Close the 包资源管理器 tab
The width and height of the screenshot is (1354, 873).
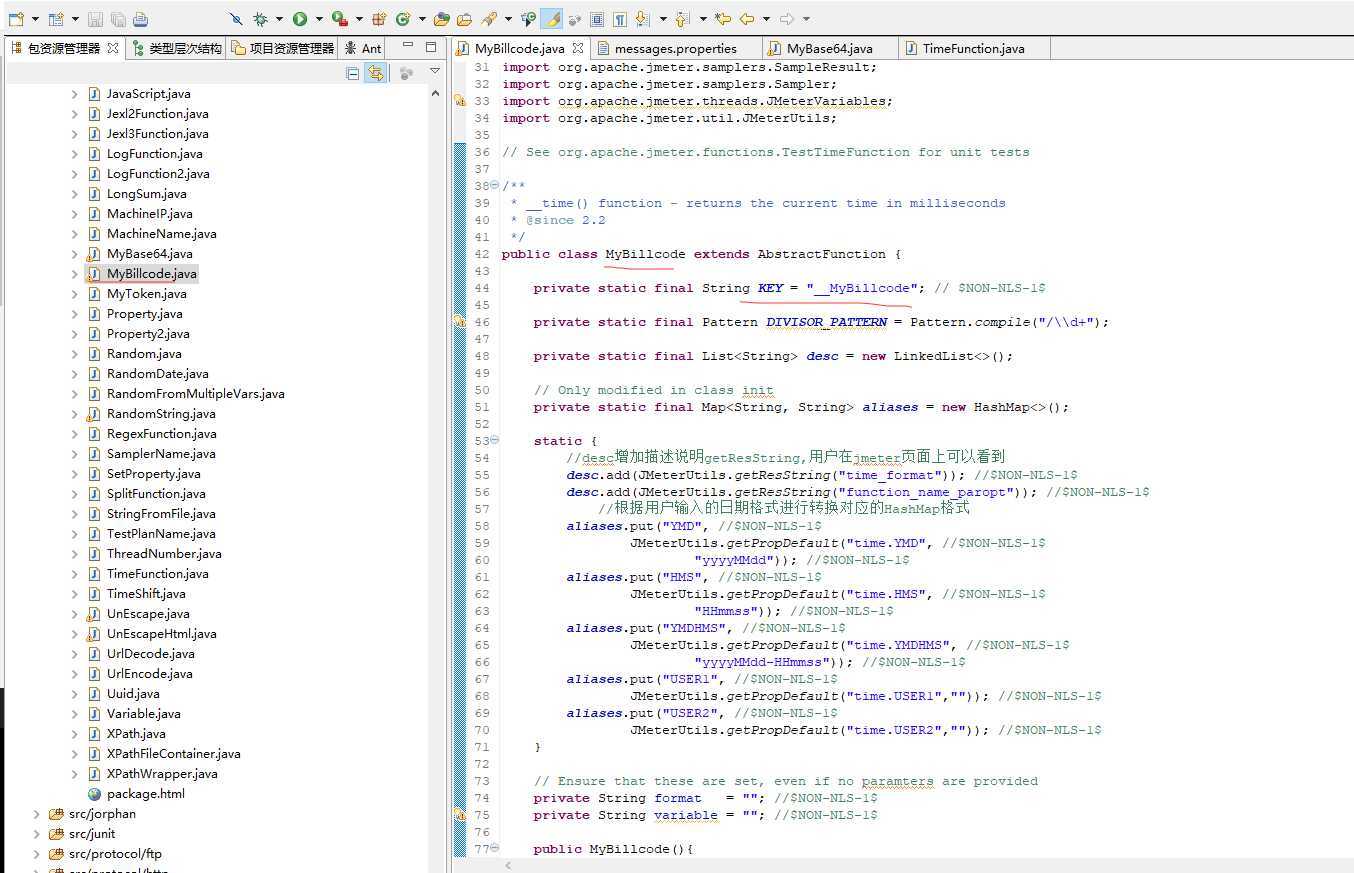112,47
